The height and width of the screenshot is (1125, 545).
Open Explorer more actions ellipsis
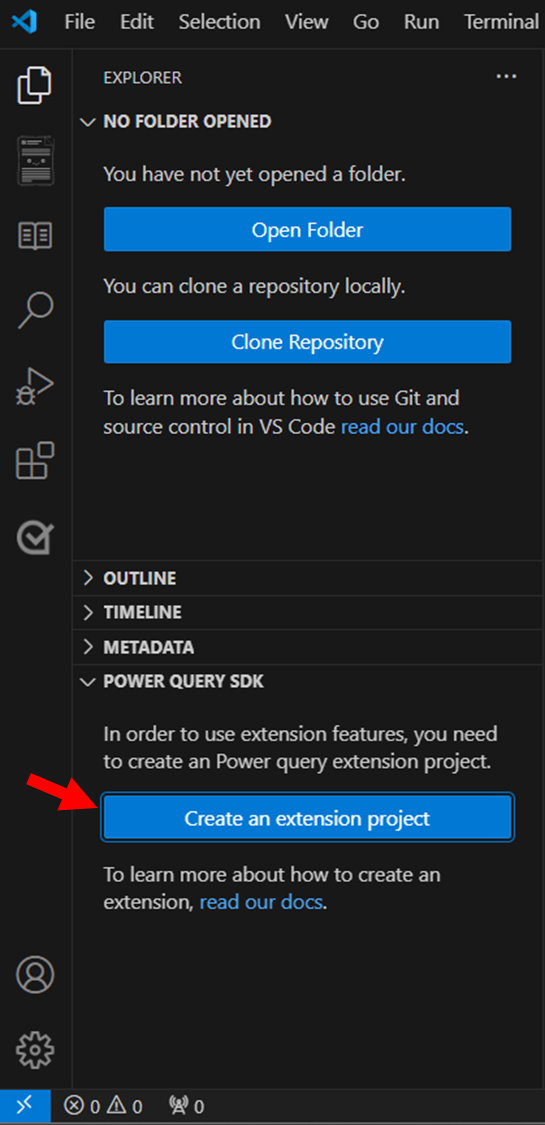point(506,77)
